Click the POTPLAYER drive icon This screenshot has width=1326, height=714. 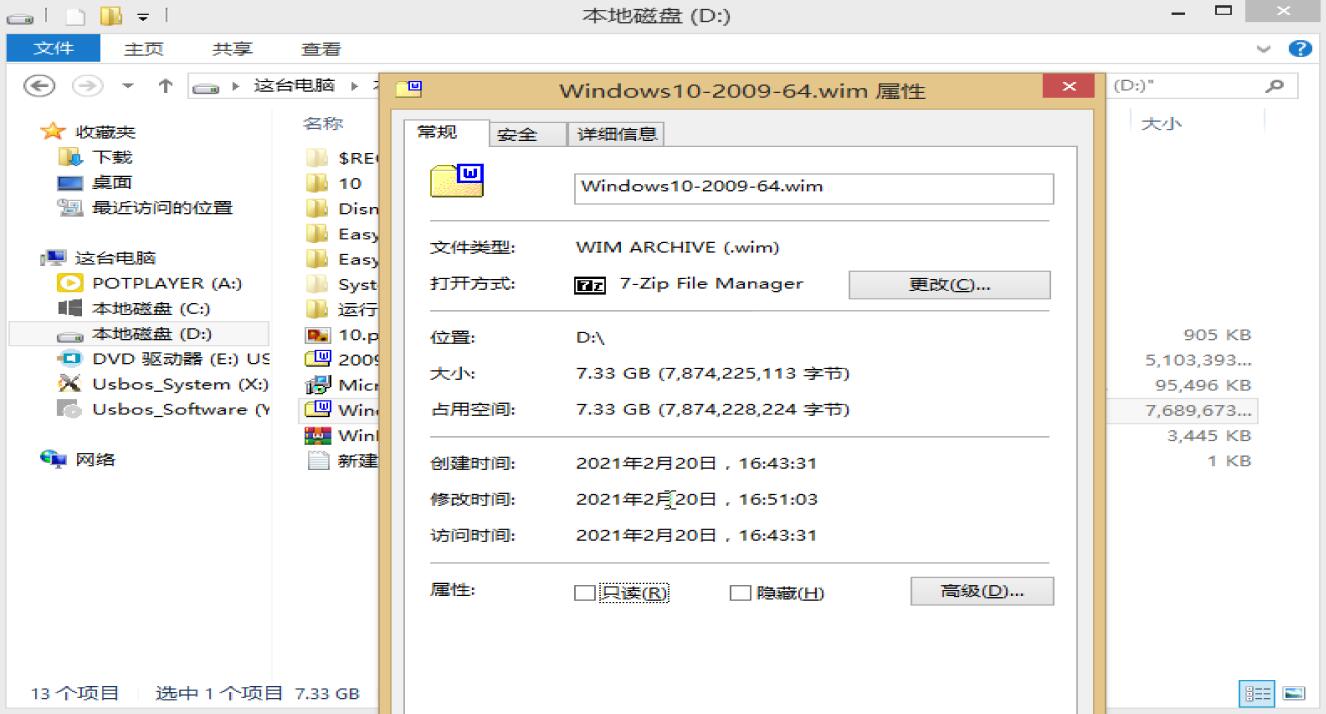pos(69,283)
